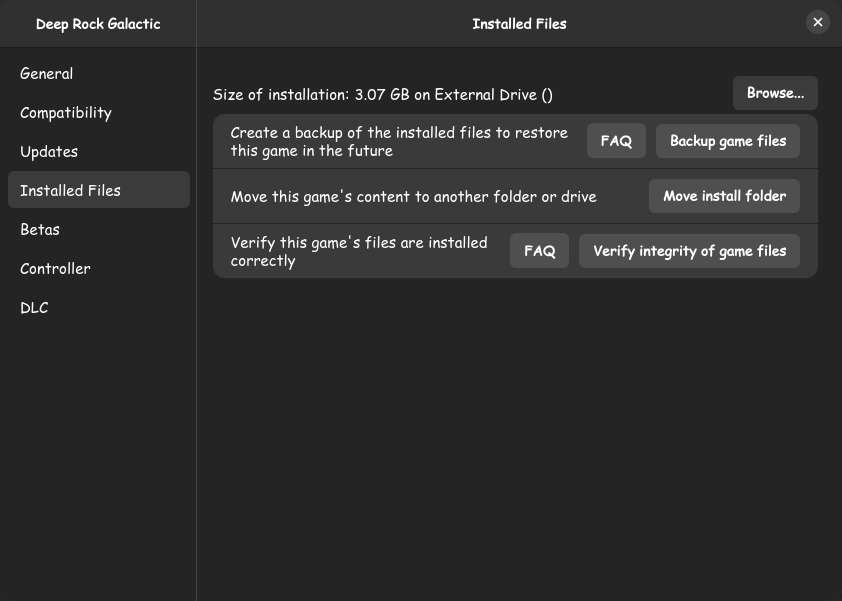Open the General settings section
842x601 pixels.
pos(46,73)
